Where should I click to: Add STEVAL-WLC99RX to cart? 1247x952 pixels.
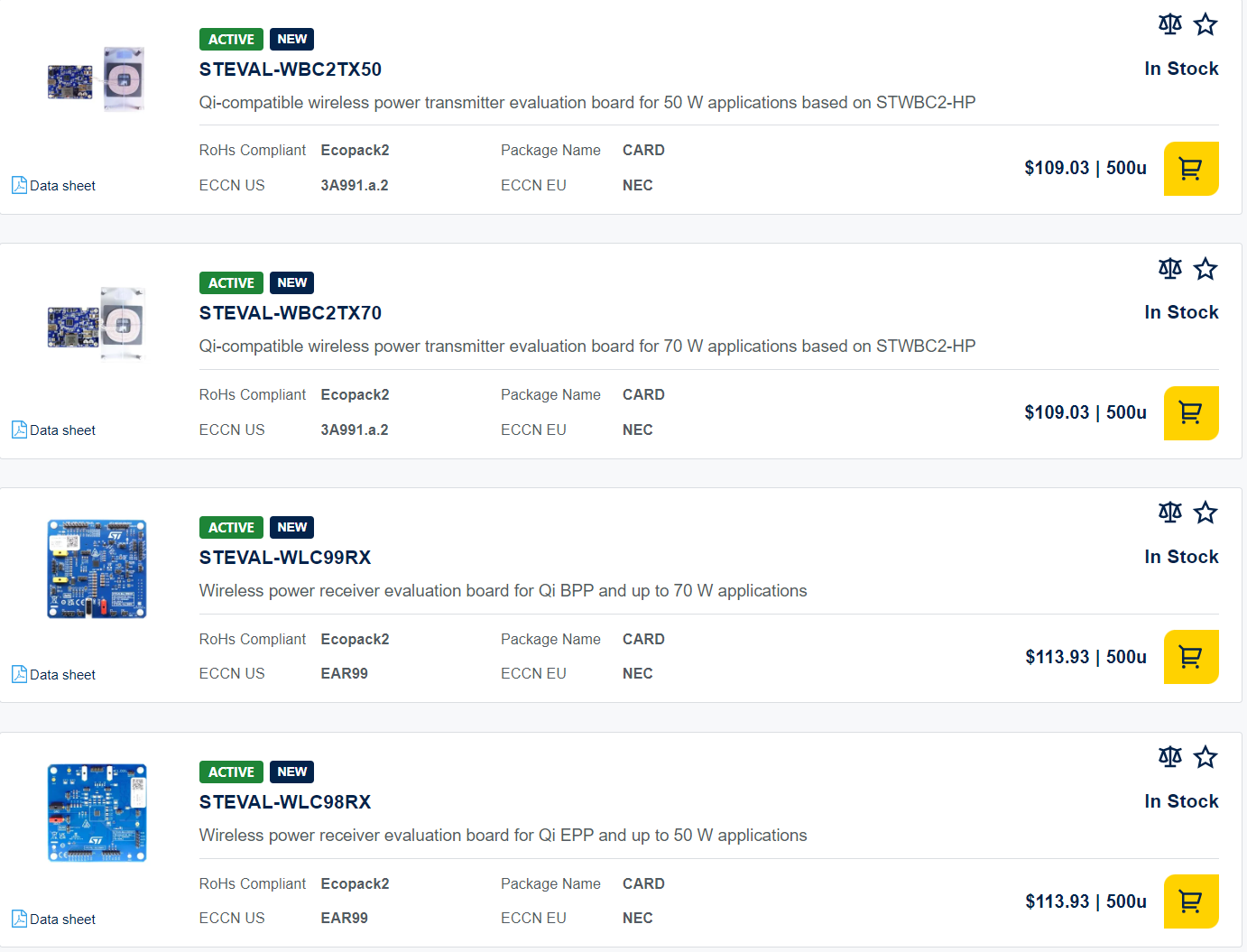1190,657
